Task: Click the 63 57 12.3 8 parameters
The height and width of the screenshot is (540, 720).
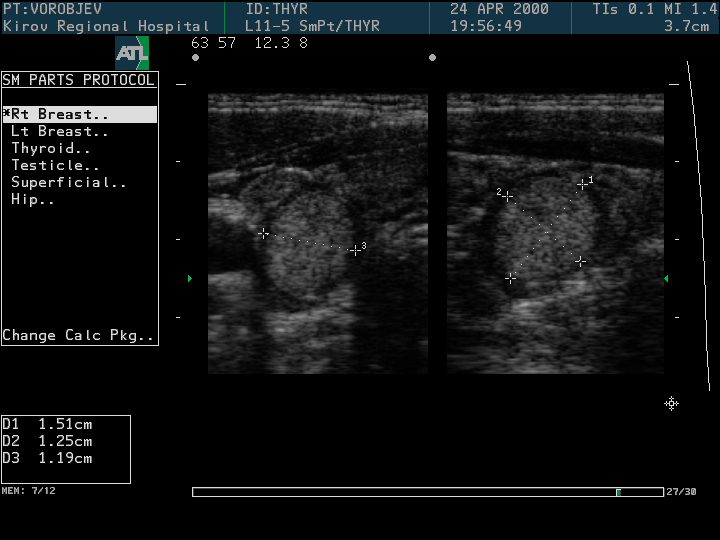Action: (x=249, y=43)
